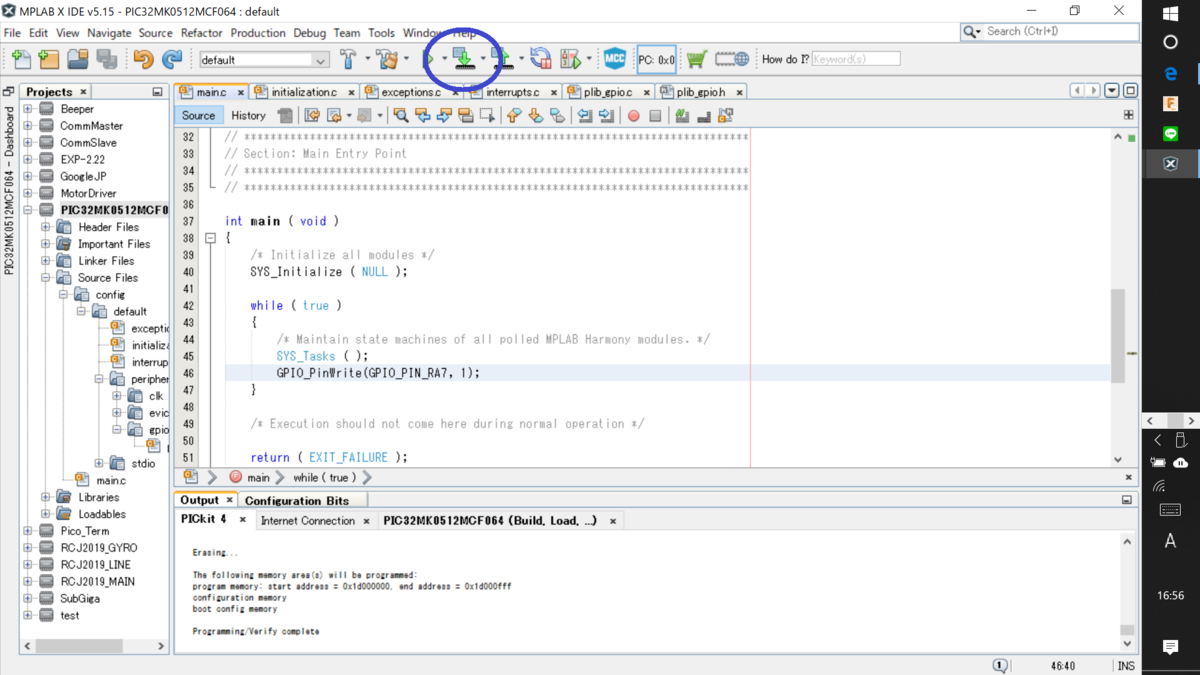Image resolution: width=1200 pixels, height=675 pixels.
Task: Click the Search magnifier icon in the top-right search box
Action: (971, 32)
